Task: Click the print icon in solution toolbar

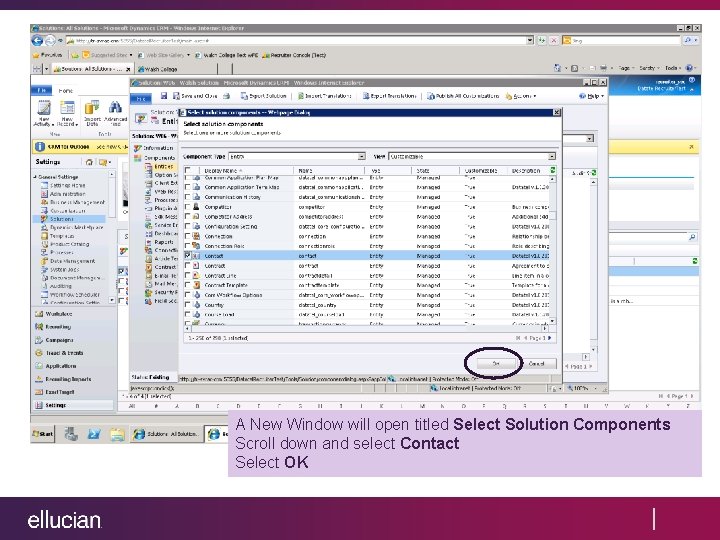Action: coord(226,96)
